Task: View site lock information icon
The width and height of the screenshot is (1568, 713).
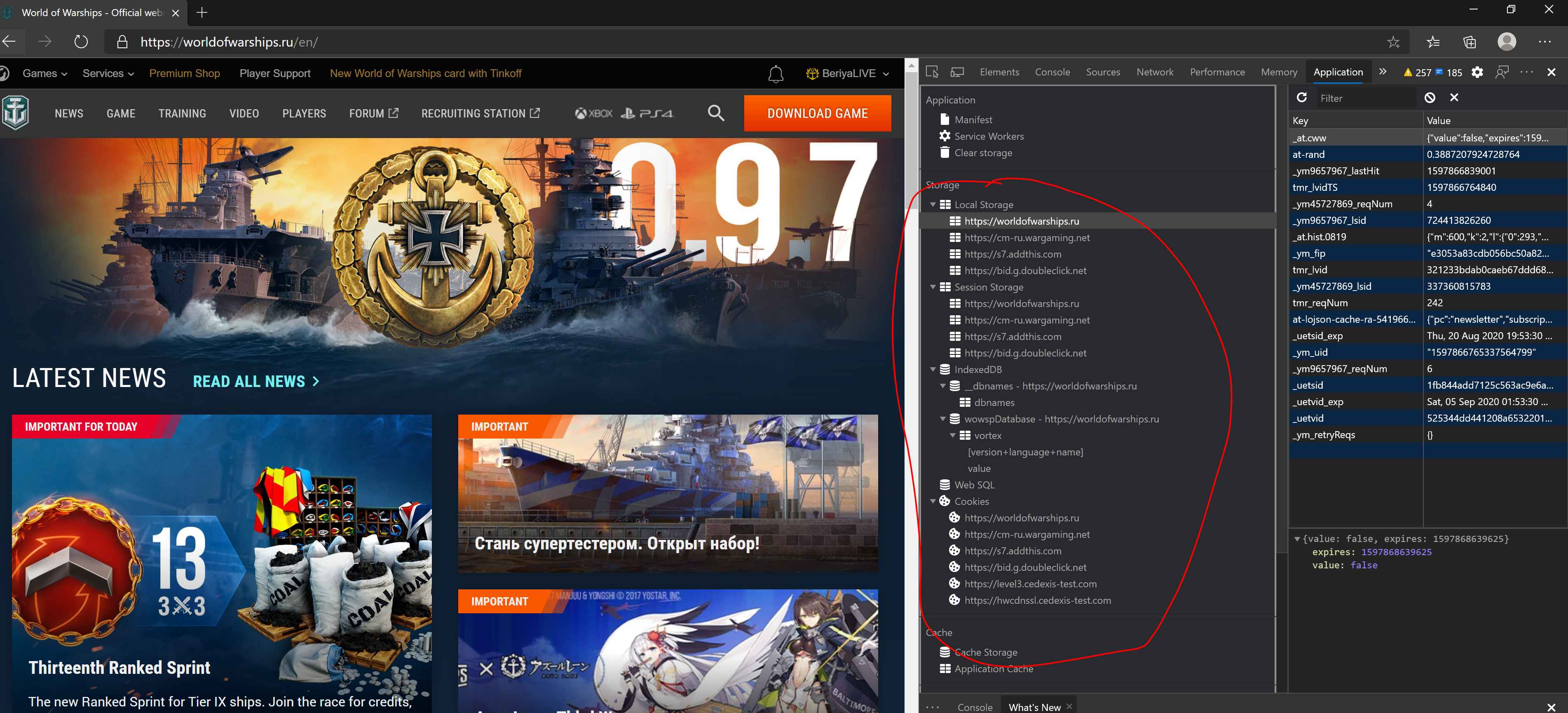Action: point(122,42)
